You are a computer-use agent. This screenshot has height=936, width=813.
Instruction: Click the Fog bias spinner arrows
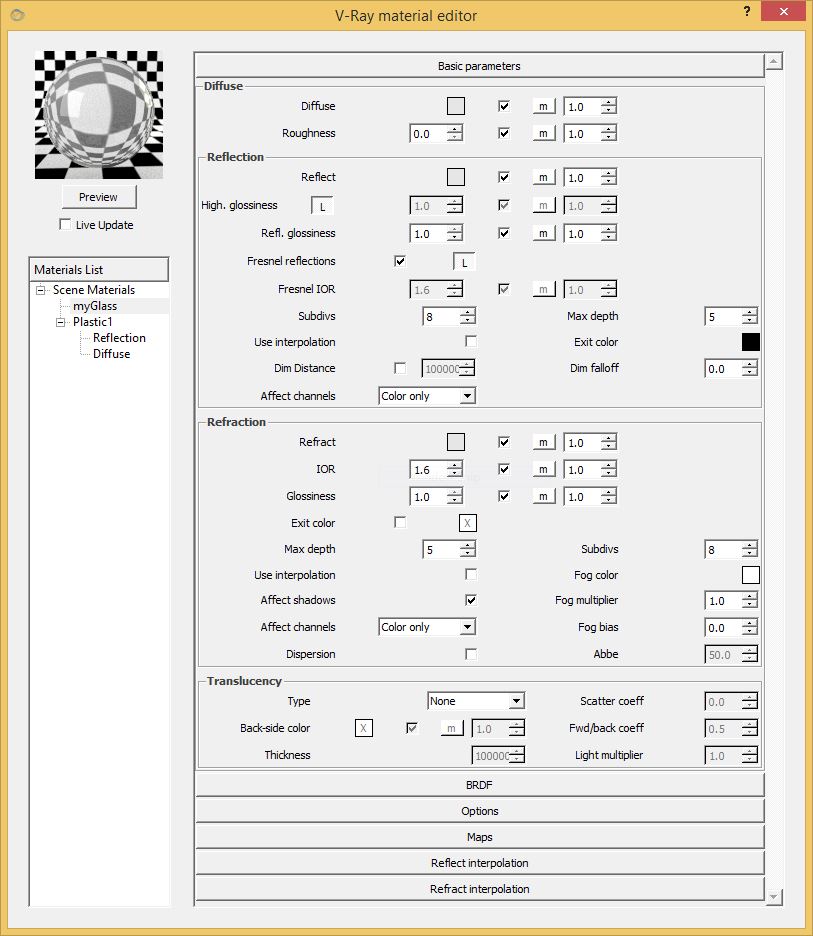coord(750,627)
